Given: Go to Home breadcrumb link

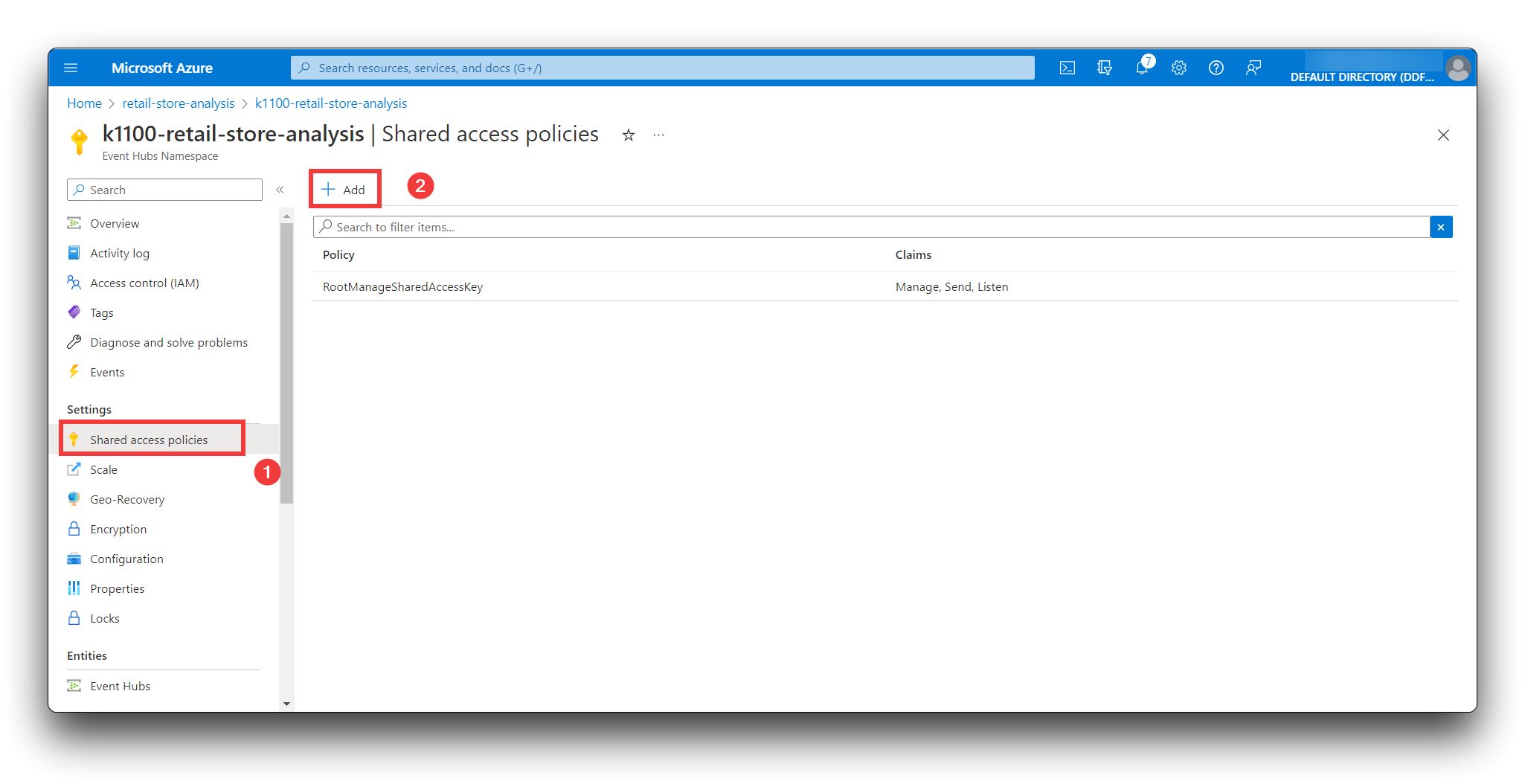Looking at the screenshot, I should [x=84, y=103].
